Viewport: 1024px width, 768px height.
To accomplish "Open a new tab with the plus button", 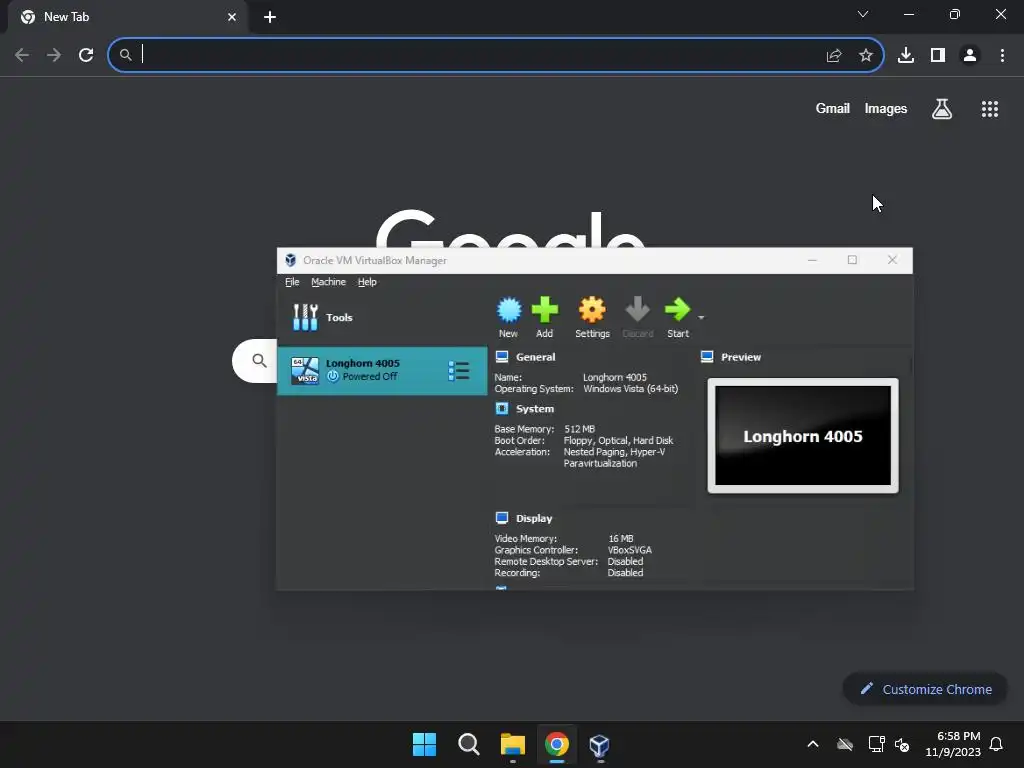I will 270,17.
